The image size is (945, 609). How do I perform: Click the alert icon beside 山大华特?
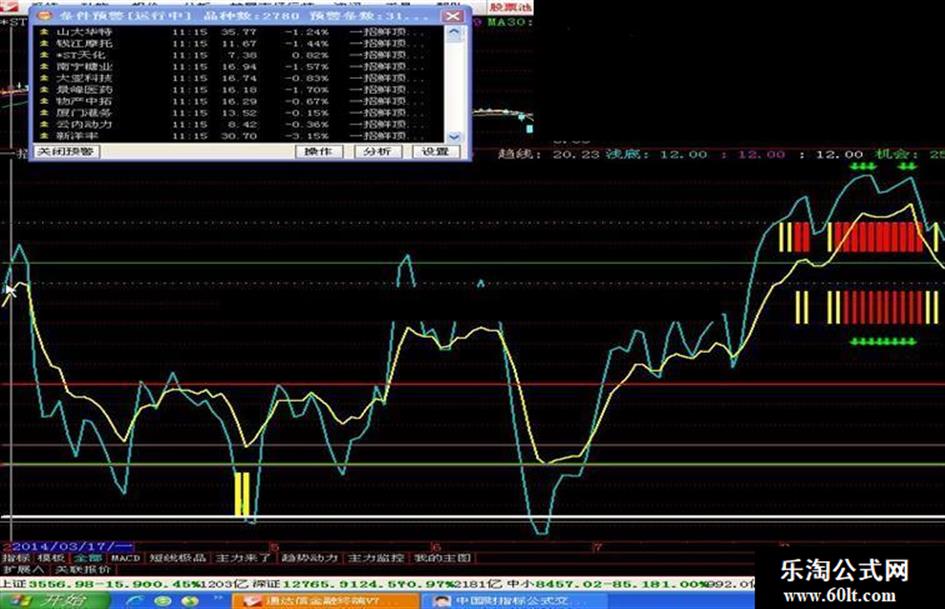(44, 32)
